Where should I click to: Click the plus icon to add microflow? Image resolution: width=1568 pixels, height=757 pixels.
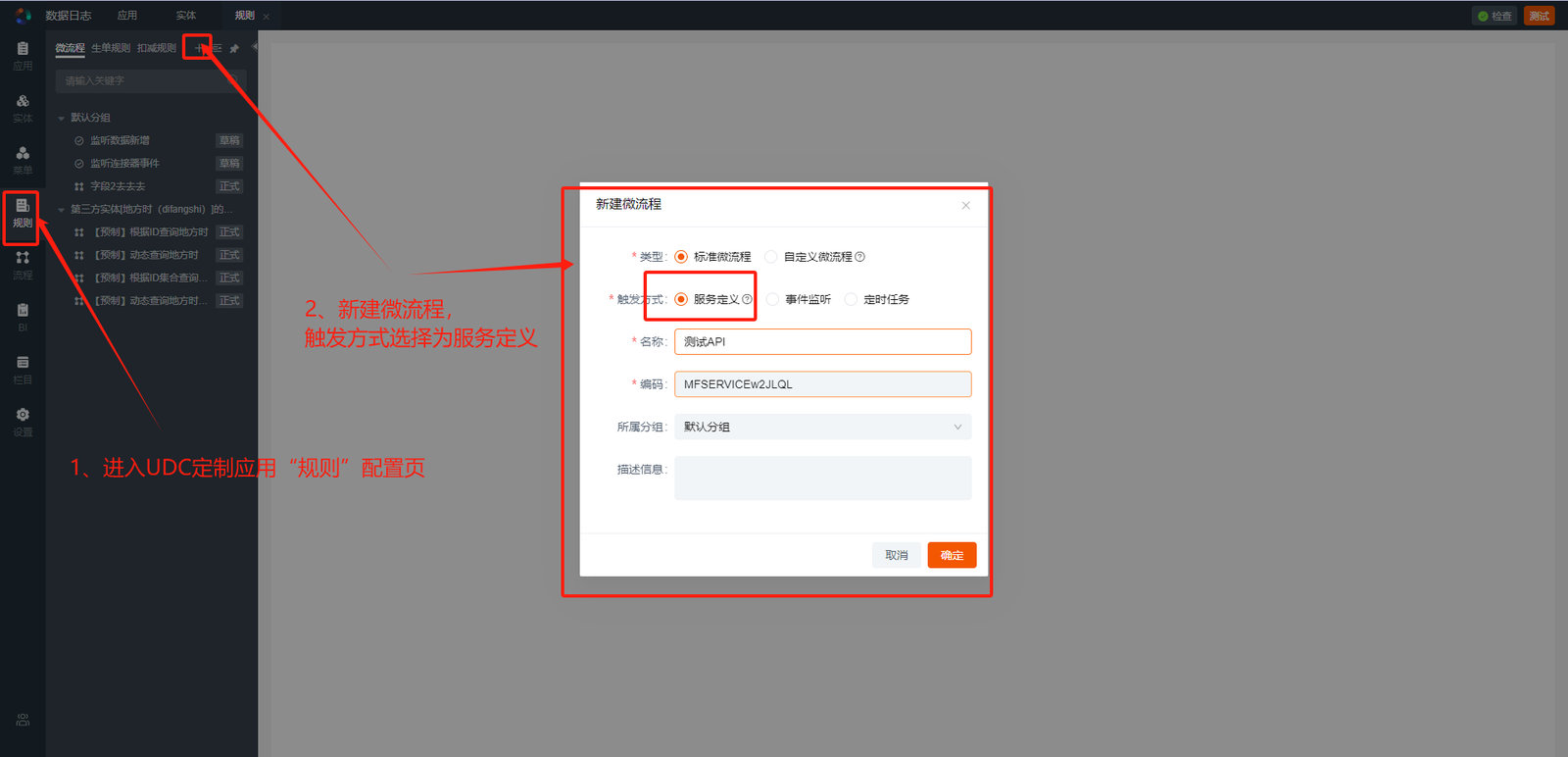[199, 48]
